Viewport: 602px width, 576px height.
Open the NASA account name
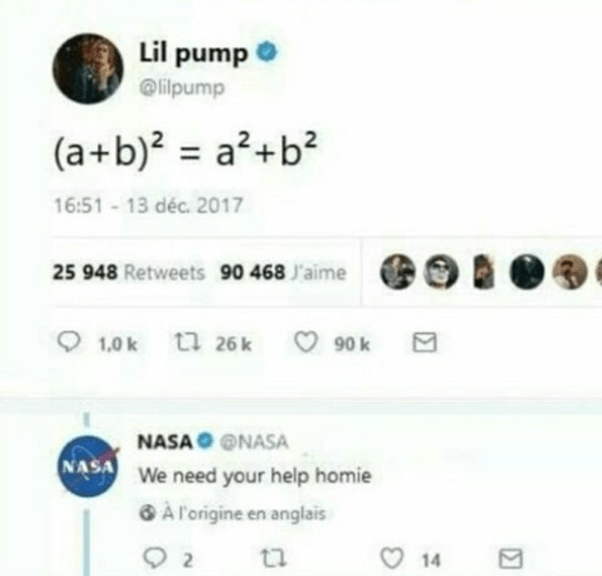coord(165,442)
